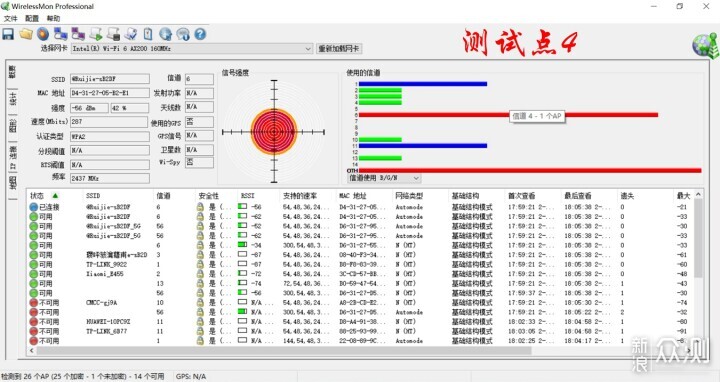Click the green sort arrow beside 状态 header
The image size is (720, 382).
tap(55, 196)
